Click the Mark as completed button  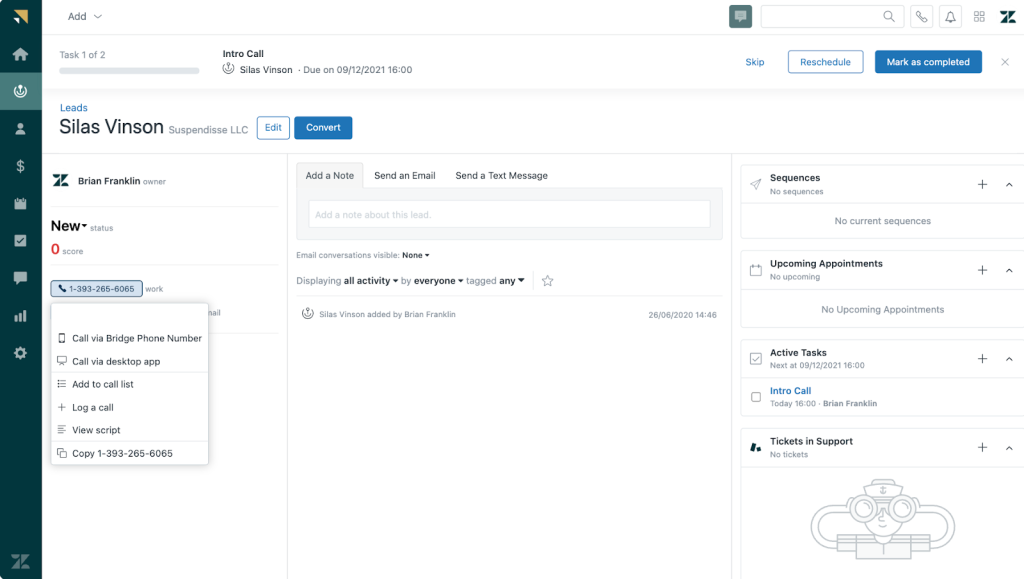[928, 61]
